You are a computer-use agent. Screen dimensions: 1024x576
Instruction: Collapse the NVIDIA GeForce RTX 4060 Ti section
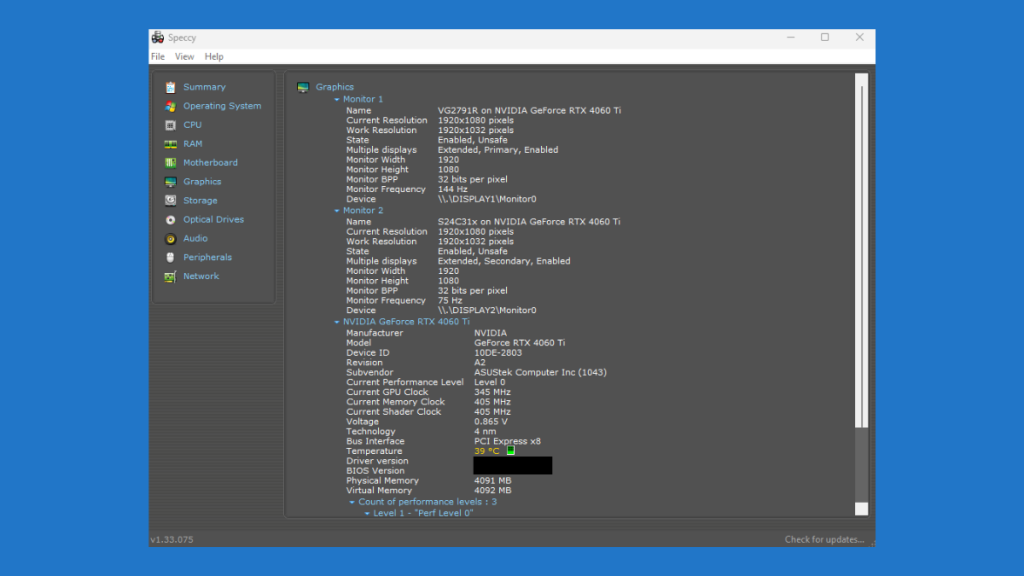[x=337, y=322]
